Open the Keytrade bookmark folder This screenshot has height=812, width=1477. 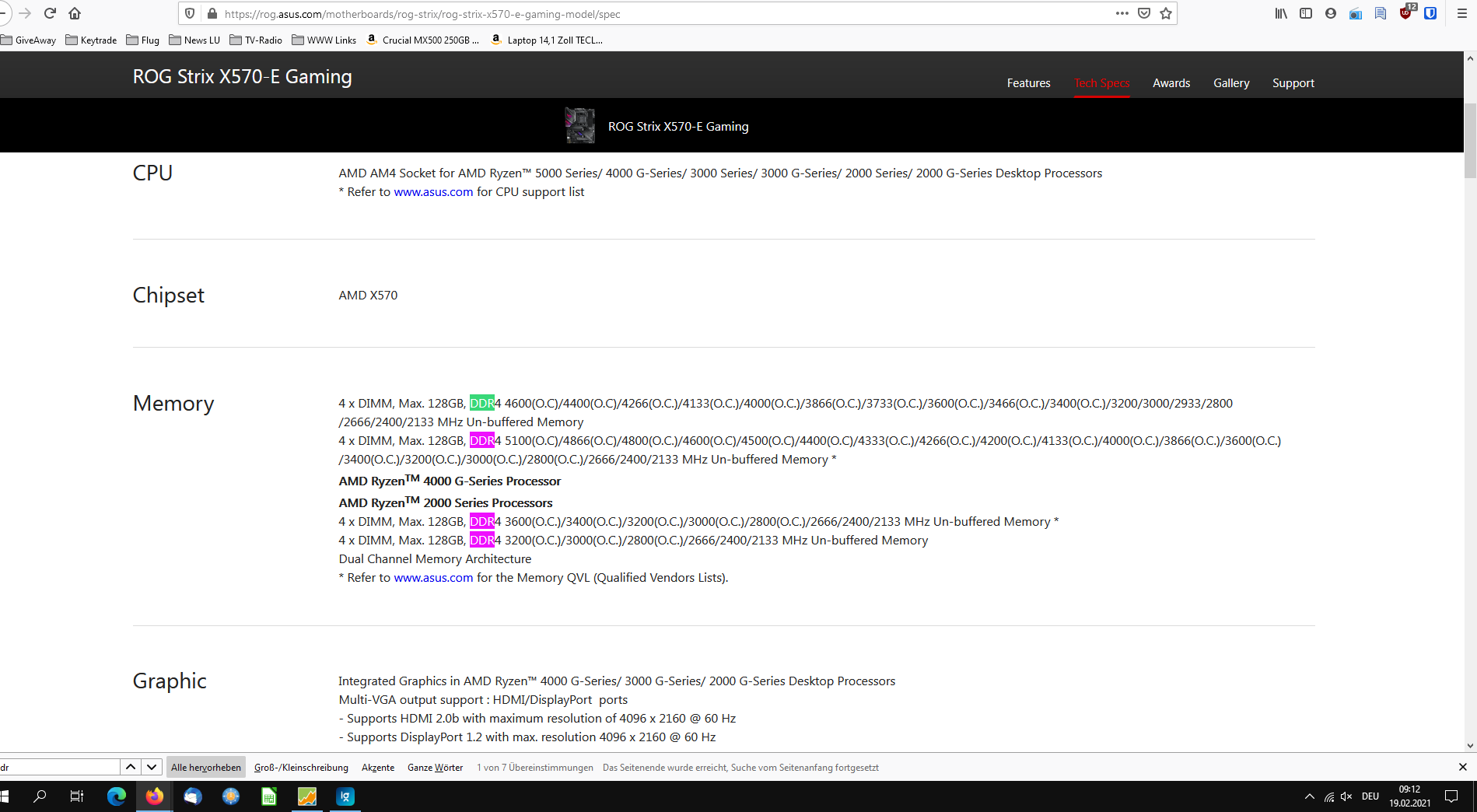click(91, 40)
